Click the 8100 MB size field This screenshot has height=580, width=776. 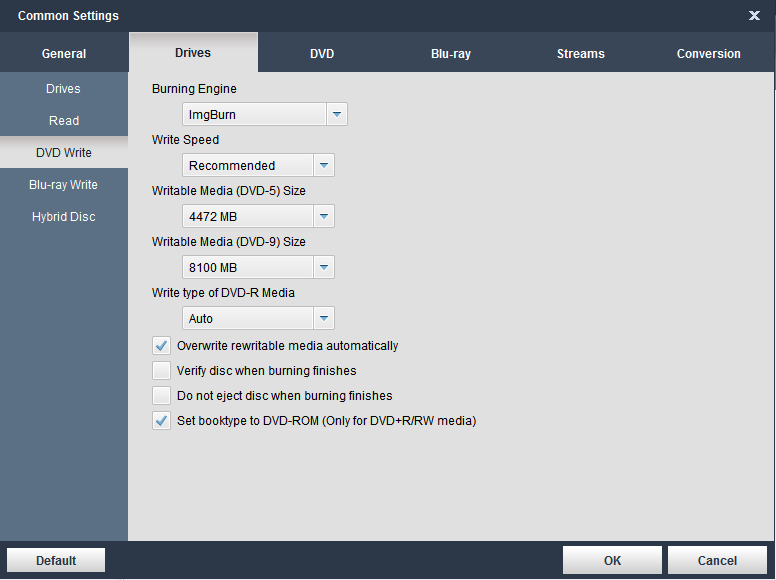tap(247, 267)
